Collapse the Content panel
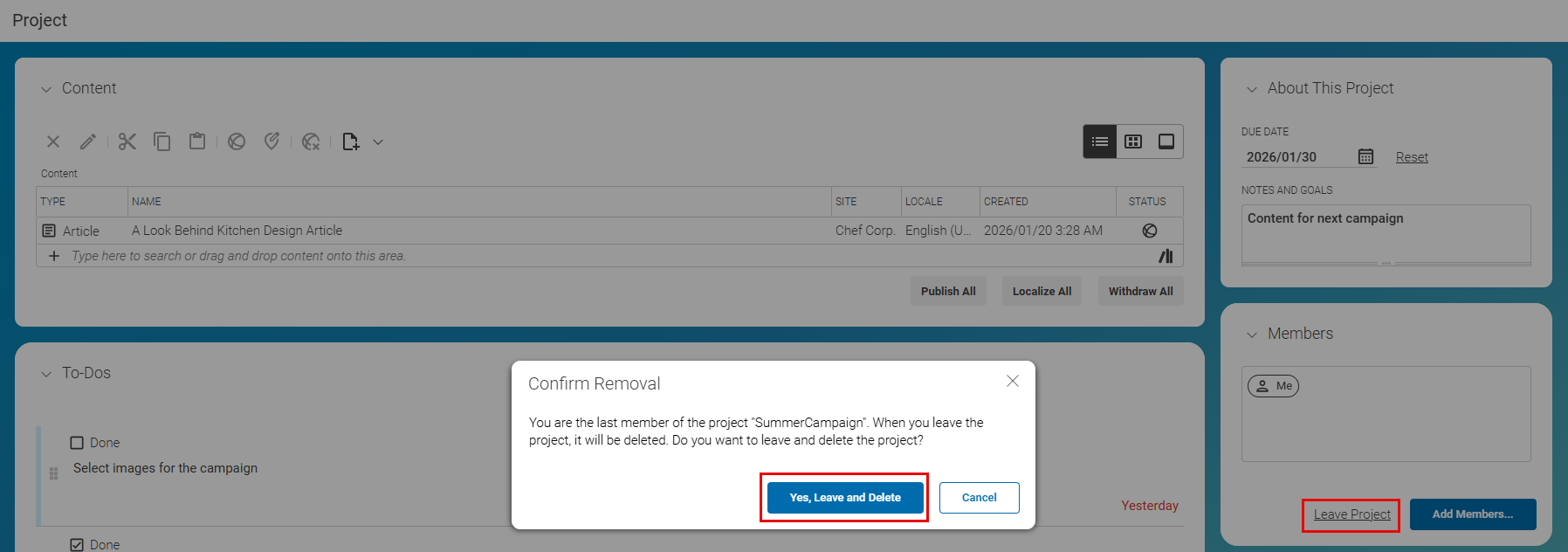Viewport: 1568px width, 552px height. coord(46,89)
